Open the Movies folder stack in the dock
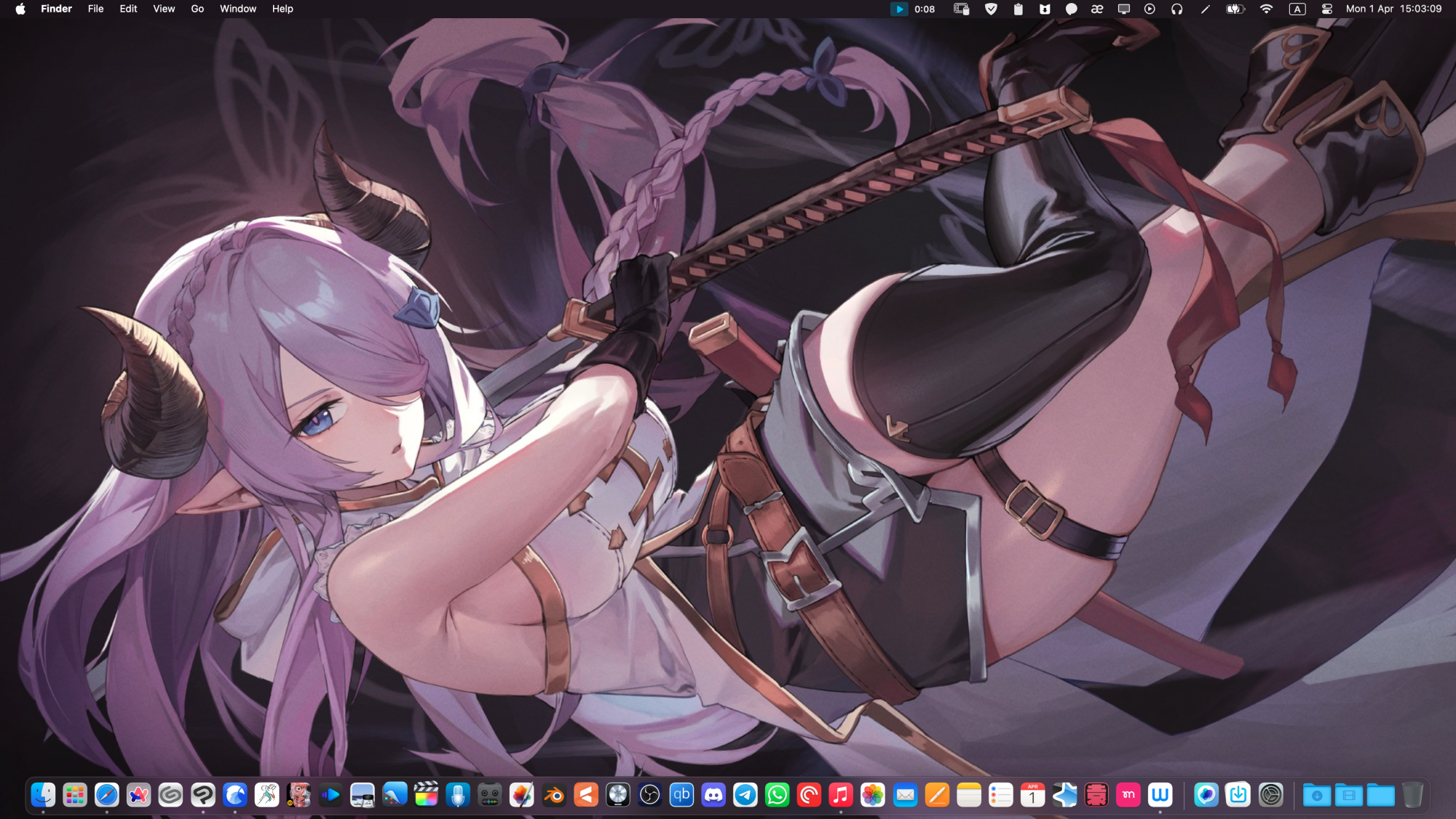 pos(1348,795)
